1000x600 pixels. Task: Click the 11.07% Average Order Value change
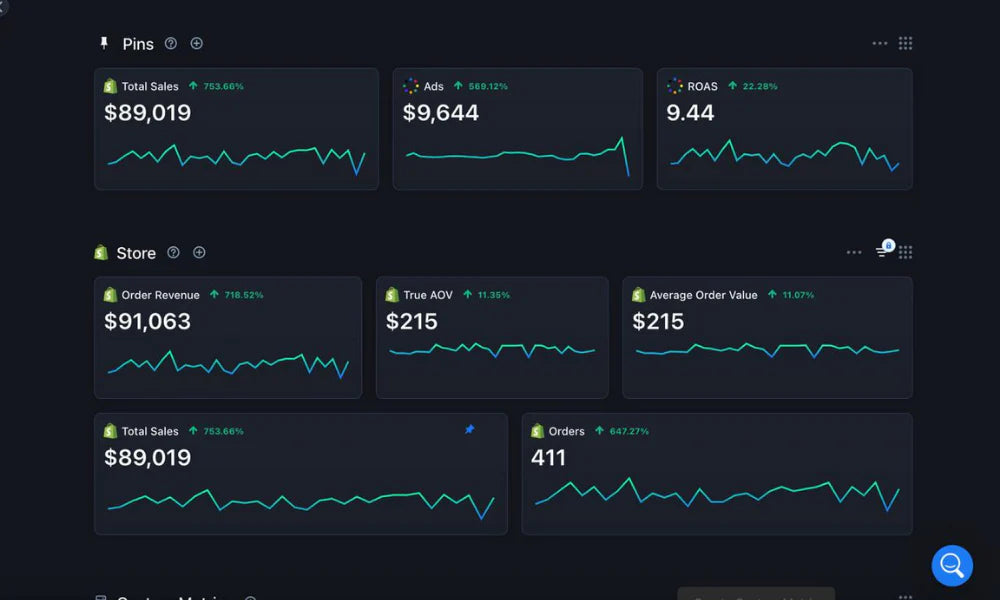click(x=791, y=295)
